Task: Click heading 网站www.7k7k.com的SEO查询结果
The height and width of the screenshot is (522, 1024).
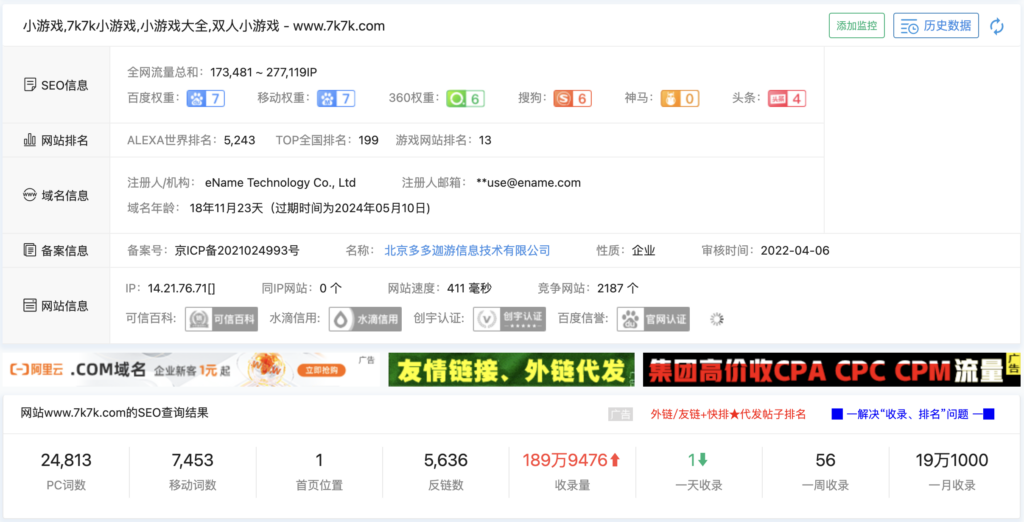Action: point(115,413)
